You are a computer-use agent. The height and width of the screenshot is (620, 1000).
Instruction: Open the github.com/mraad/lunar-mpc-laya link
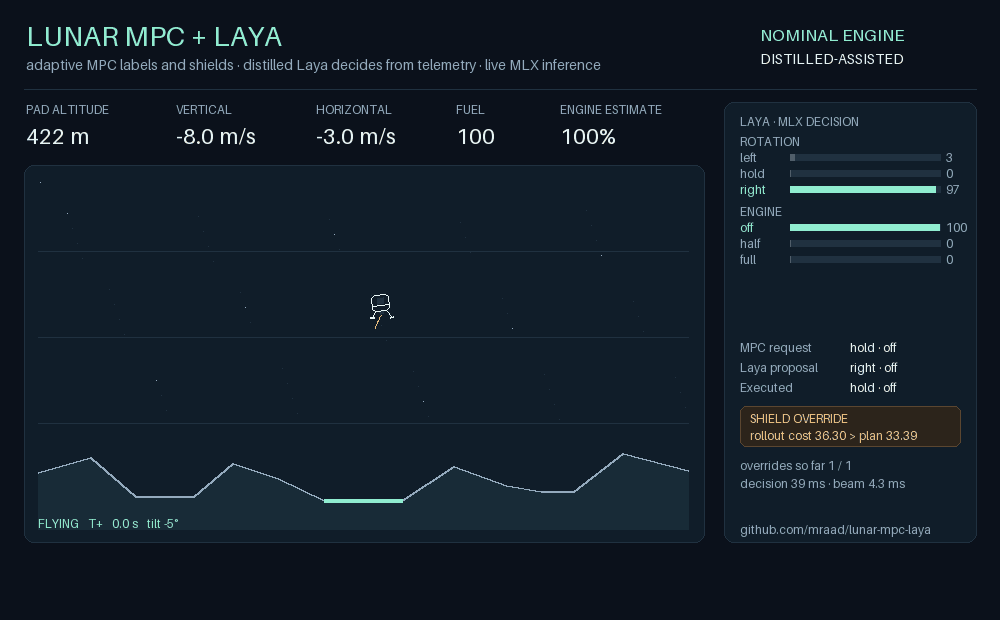(835, 530)
